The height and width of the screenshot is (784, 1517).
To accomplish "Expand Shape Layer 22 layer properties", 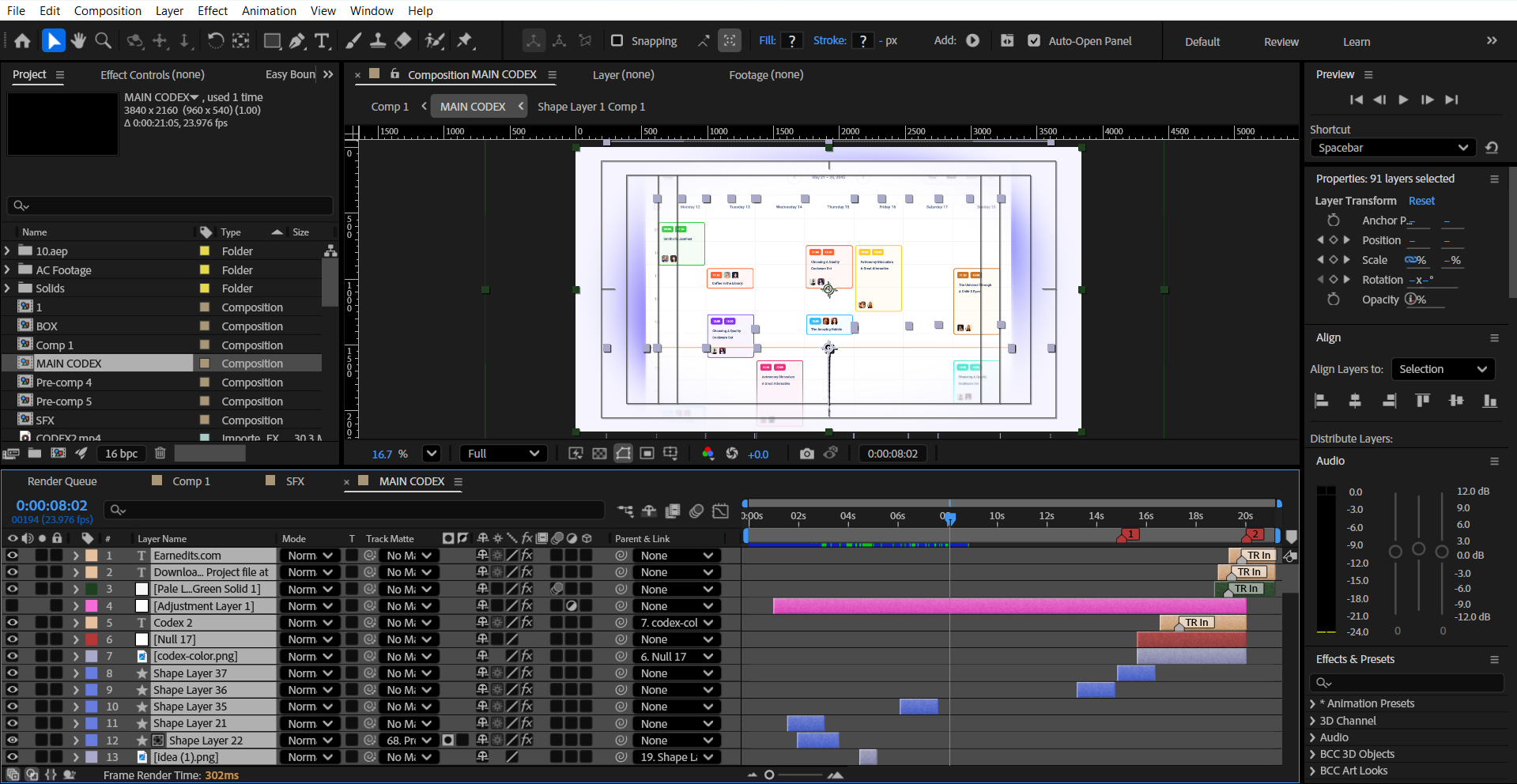I will pyautogui.click(x=76, y=741).
